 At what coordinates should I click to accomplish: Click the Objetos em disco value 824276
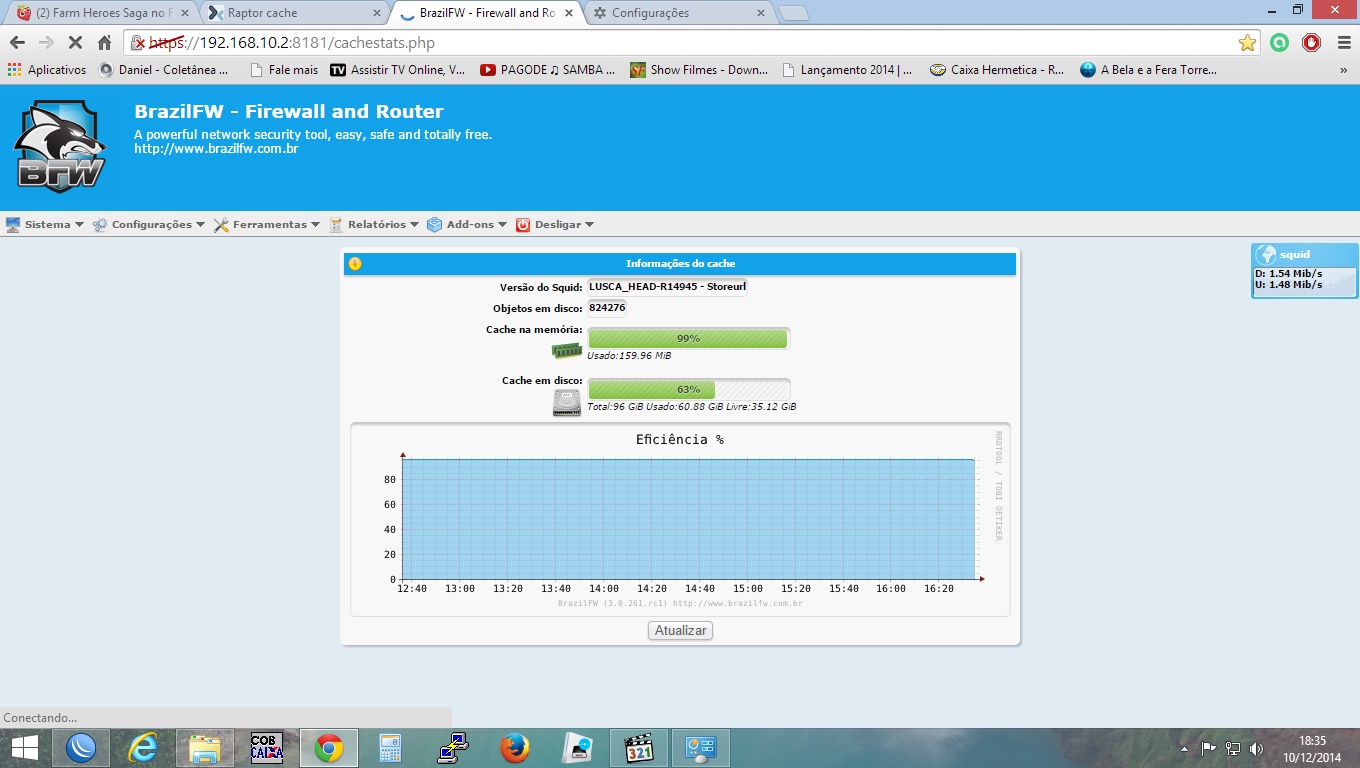(x=607, y=308)
